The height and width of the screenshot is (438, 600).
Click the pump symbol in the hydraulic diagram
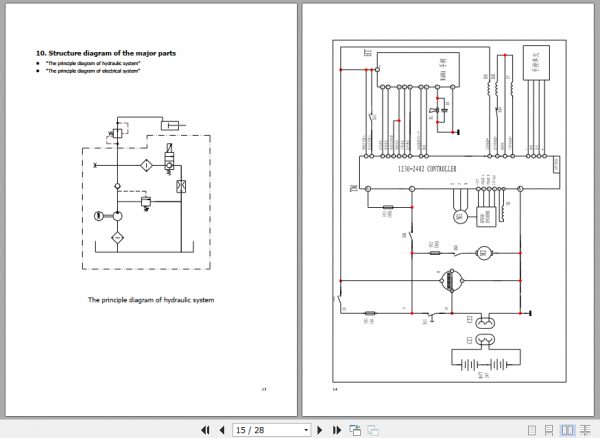(x=117, y=216)
